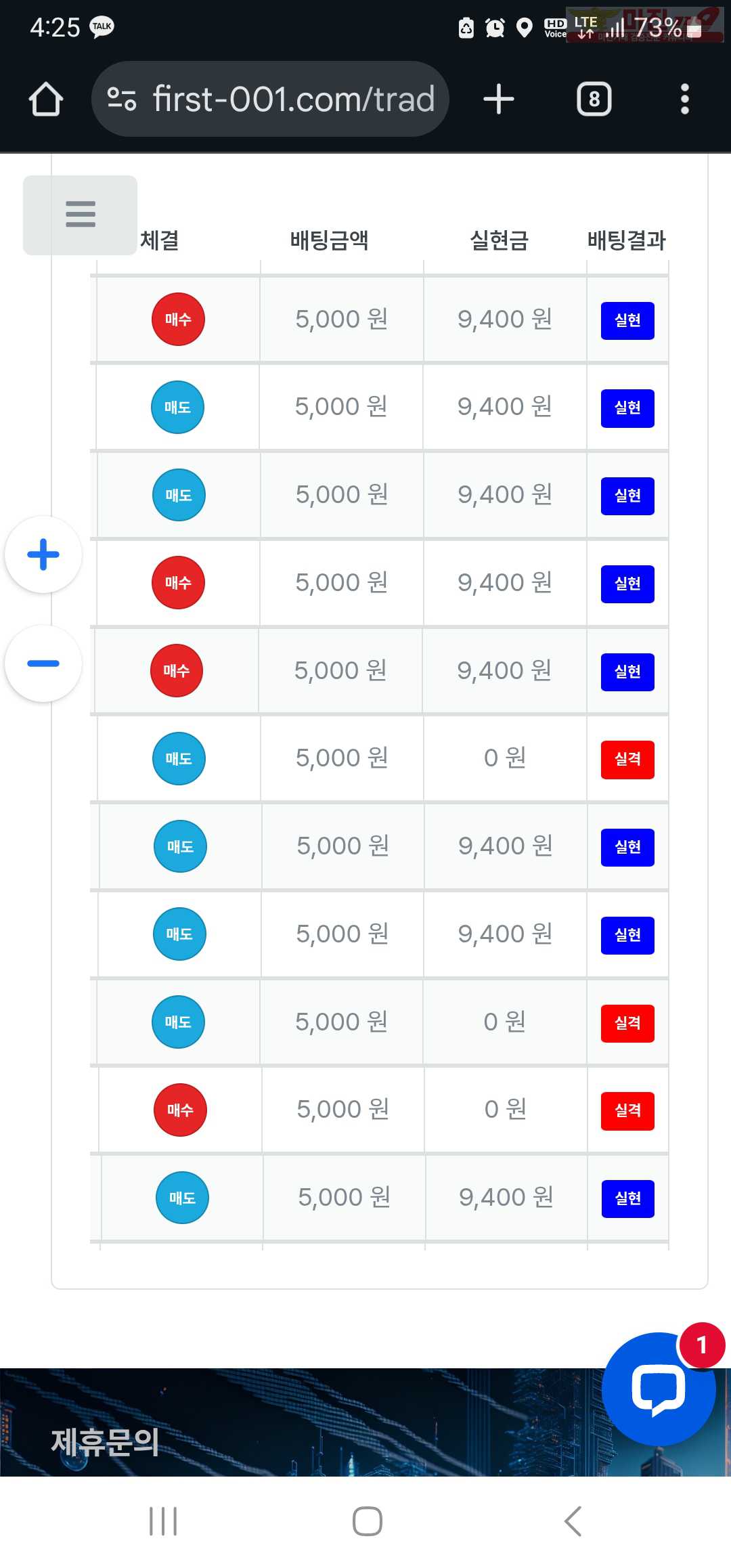Click the zoom in plus button

(43, 554)
